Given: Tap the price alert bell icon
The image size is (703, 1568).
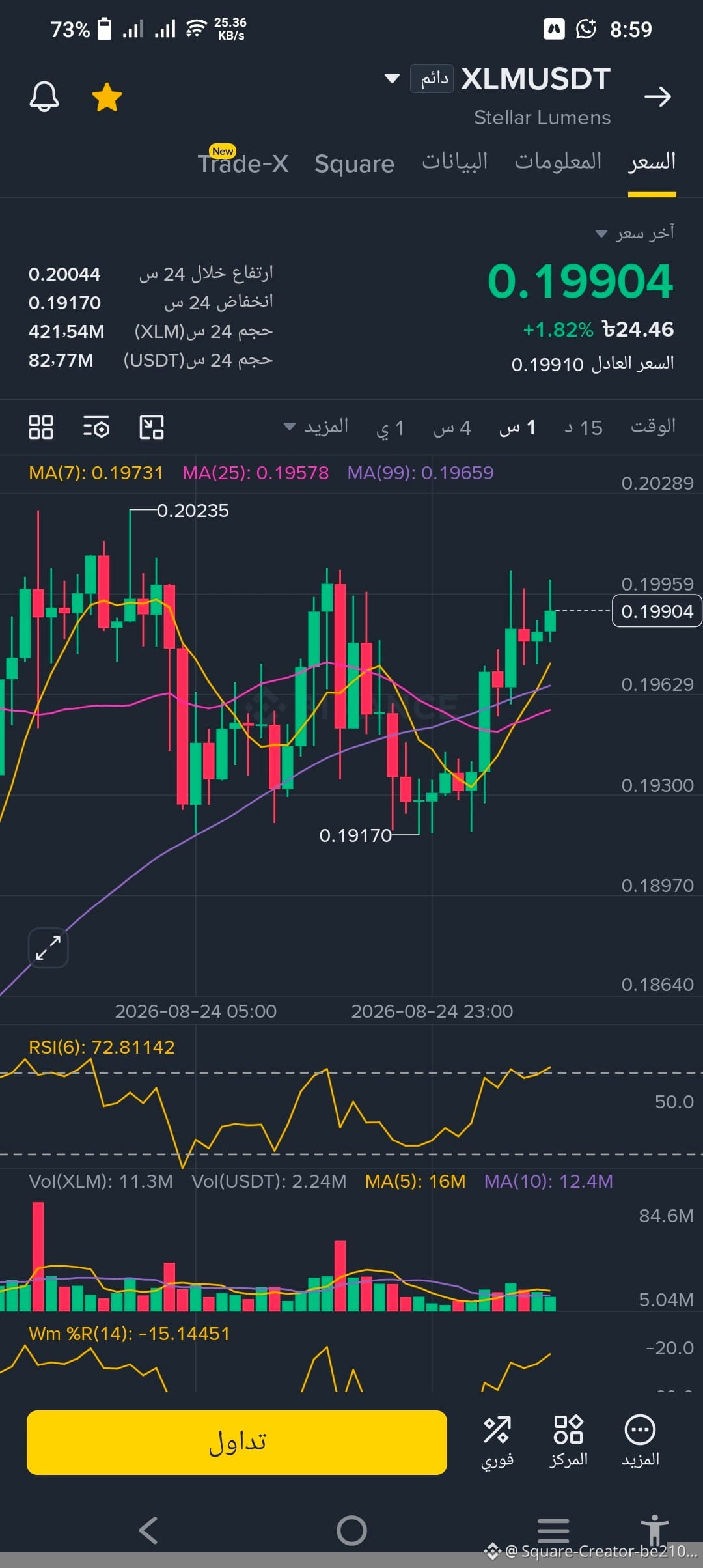Looking at the screenshot, I should [x=44, y=97].
